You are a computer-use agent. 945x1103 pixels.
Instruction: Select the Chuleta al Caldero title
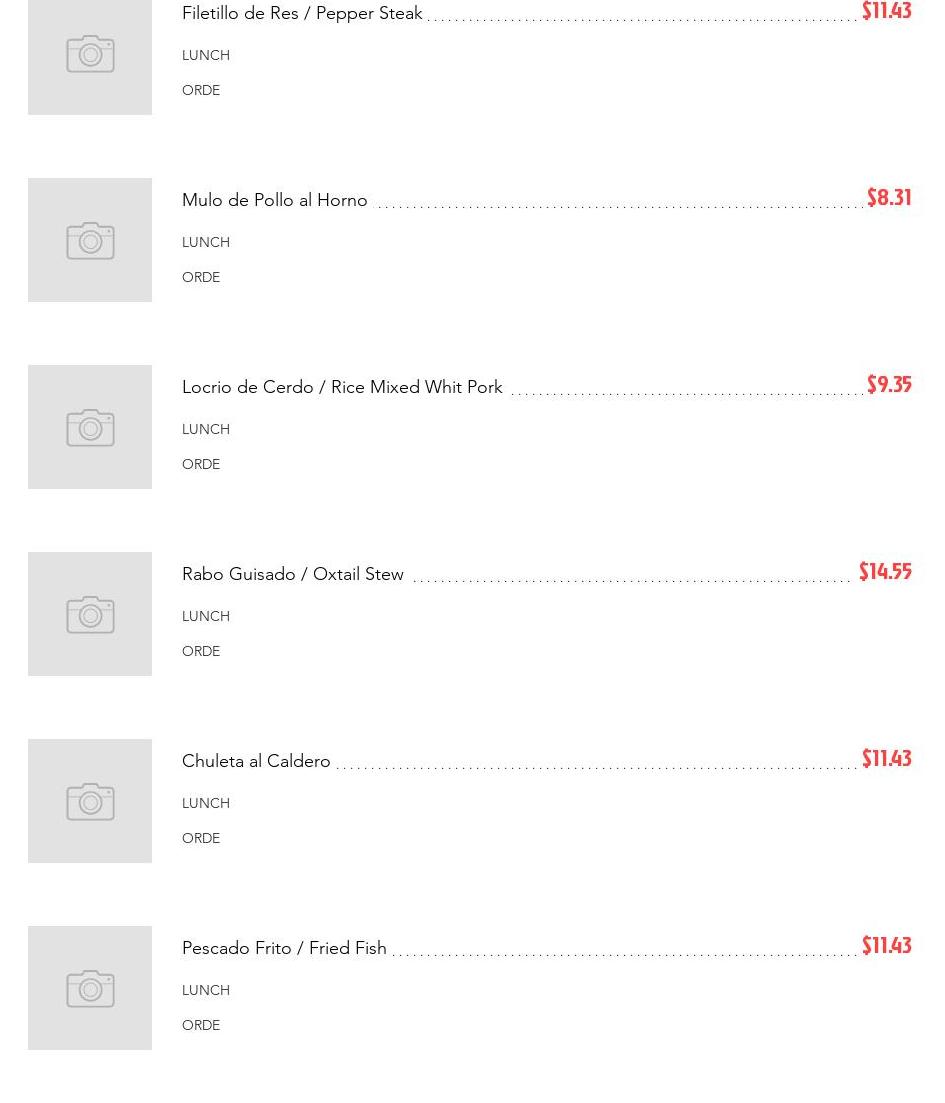coord(256,761)
